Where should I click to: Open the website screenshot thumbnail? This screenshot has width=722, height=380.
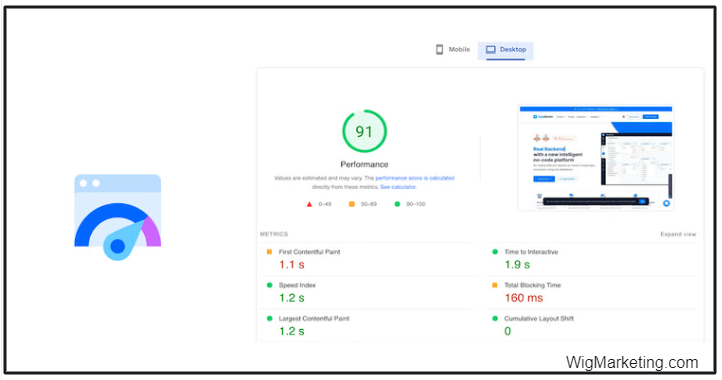pyautogui.click(x=596, y=158)
